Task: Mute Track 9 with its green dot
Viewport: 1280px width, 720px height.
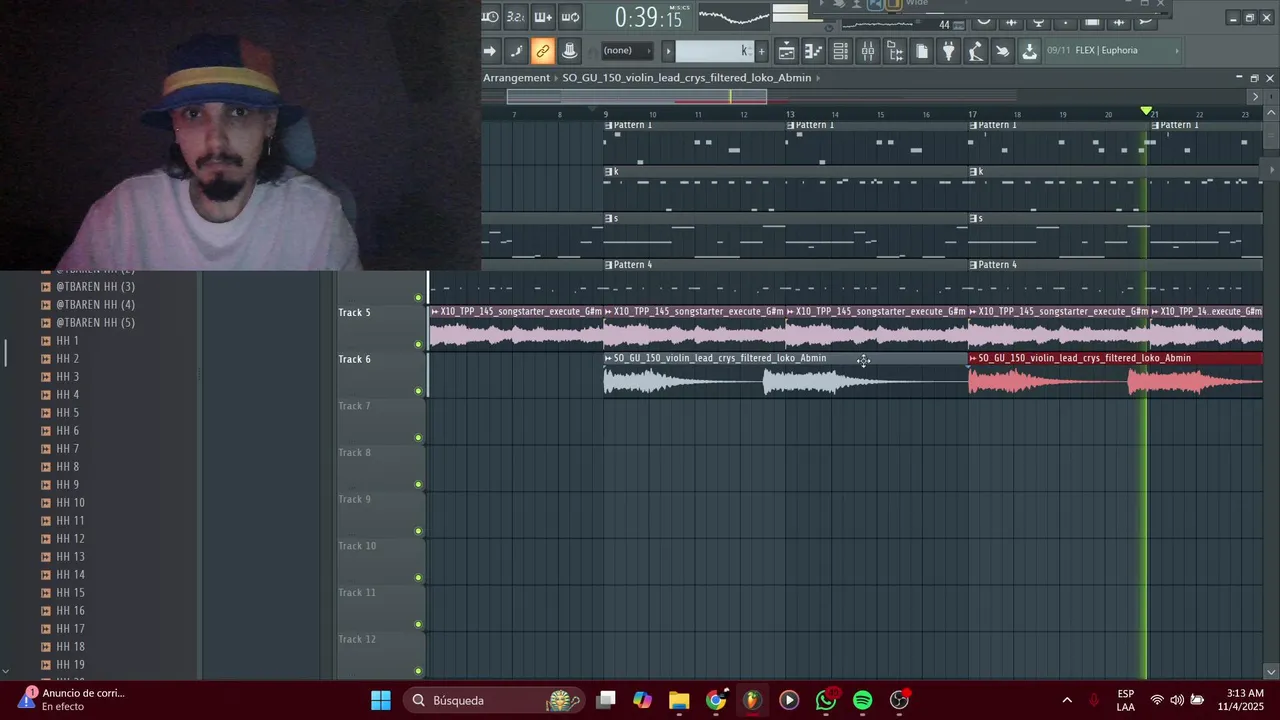Action: 418,531
